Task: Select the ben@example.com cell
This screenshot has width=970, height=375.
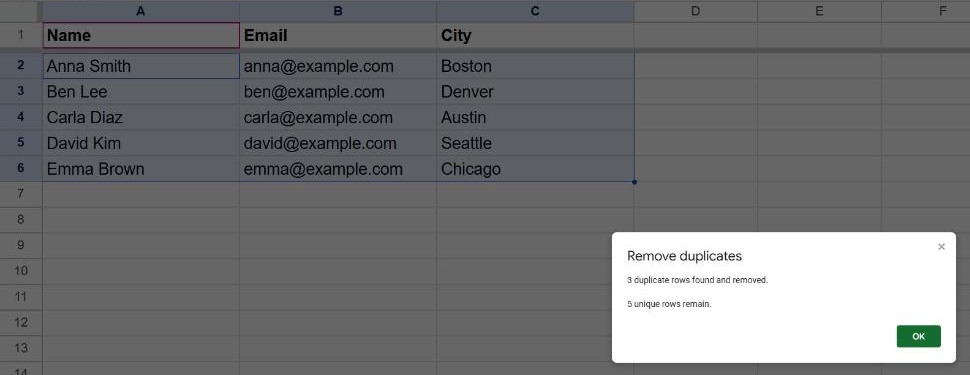Action: click(338, 92)
